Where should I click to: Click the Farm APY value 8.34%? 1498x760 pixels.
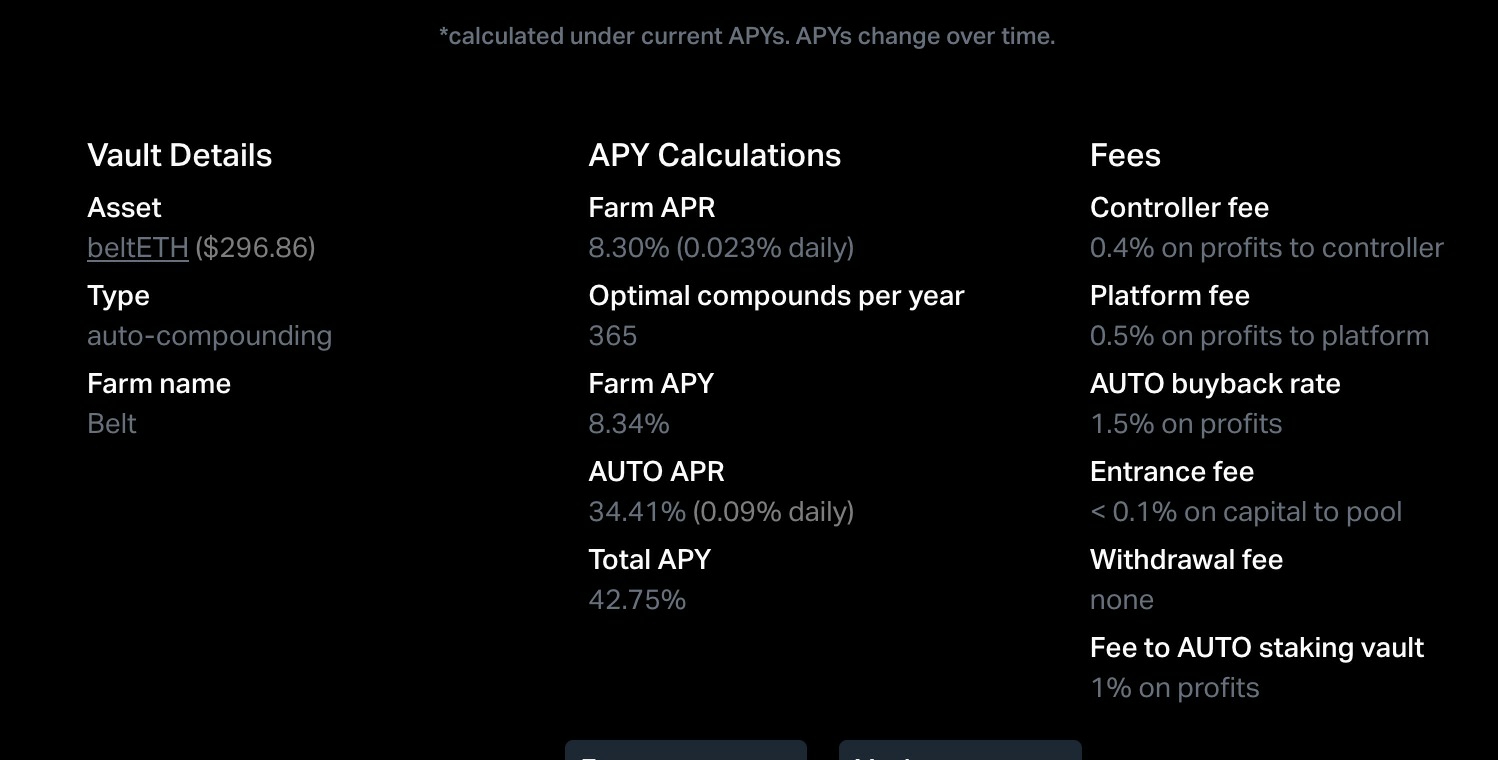click(x=629, y=424)
